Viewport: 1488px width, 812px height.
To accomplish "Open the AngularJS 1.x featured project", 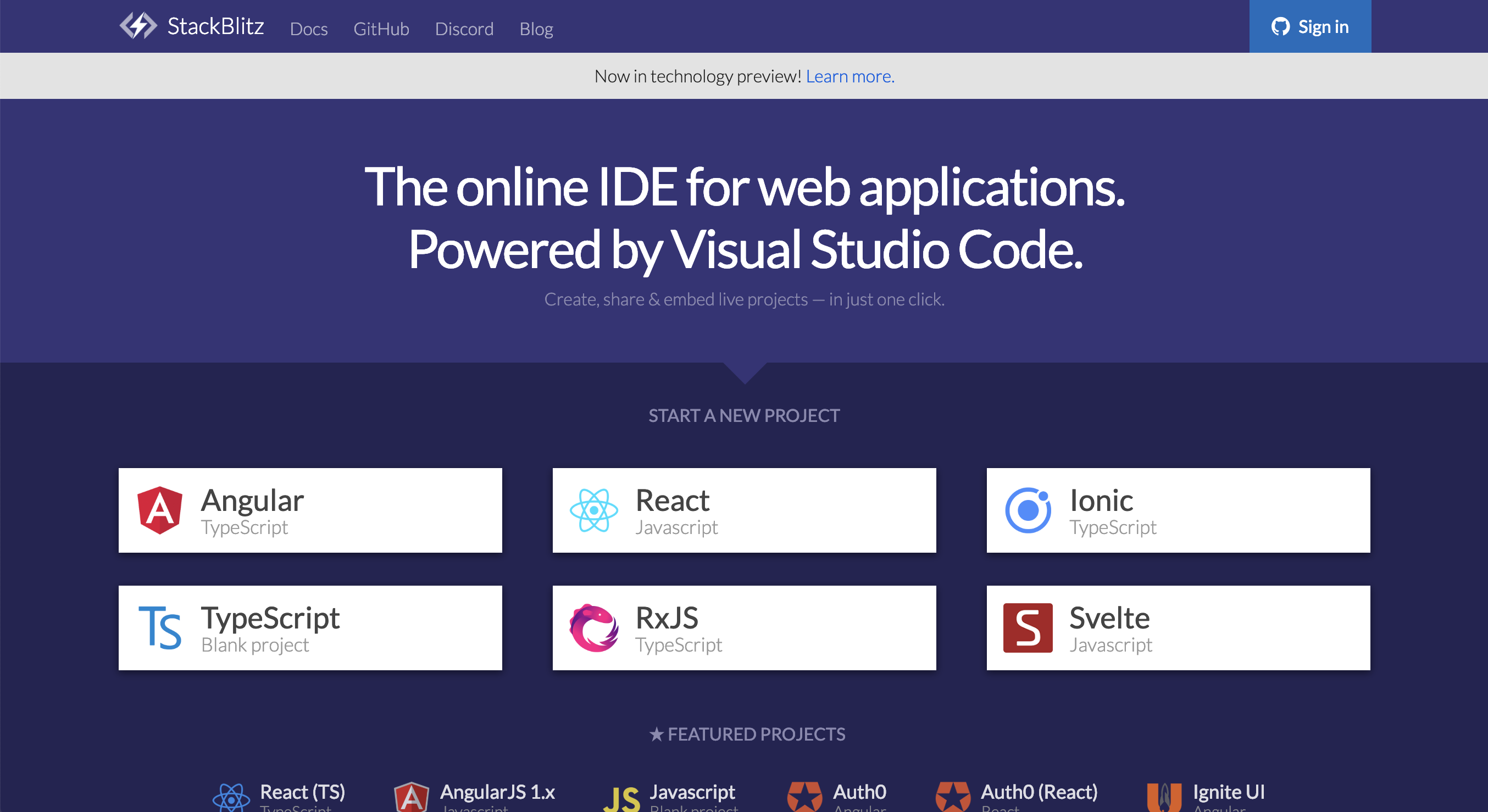I will [x=475, y=797].
